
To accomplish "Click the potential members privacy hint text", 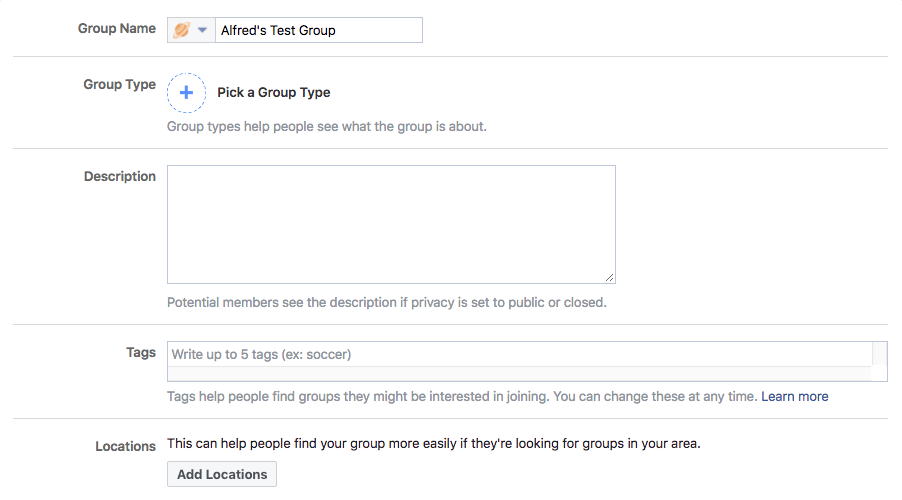I will tap(386, 302).
